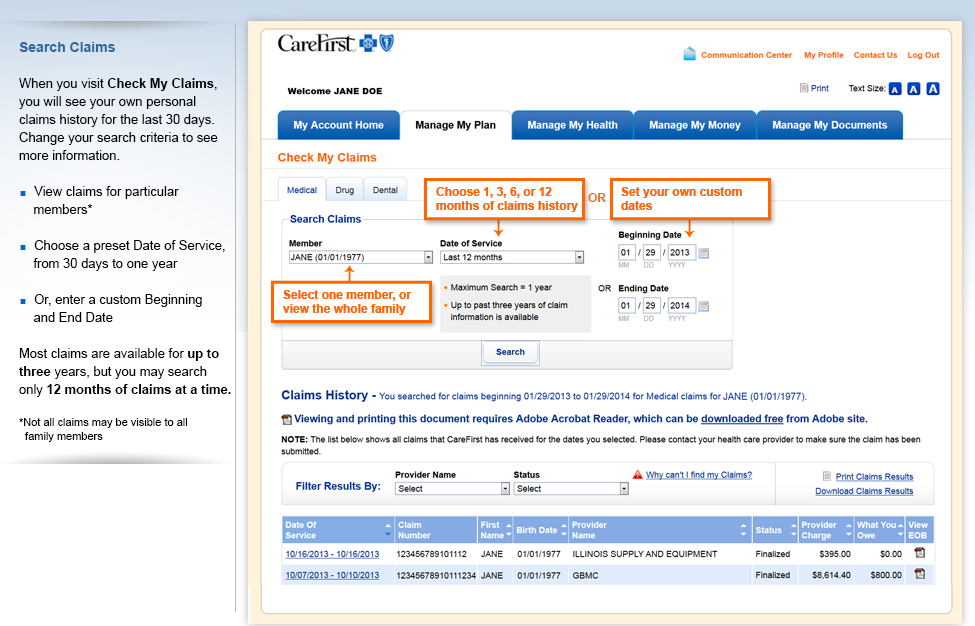This screenshot has height=626, width=975.
Task: Select the medium text size A icon
Action: point(913,89)
